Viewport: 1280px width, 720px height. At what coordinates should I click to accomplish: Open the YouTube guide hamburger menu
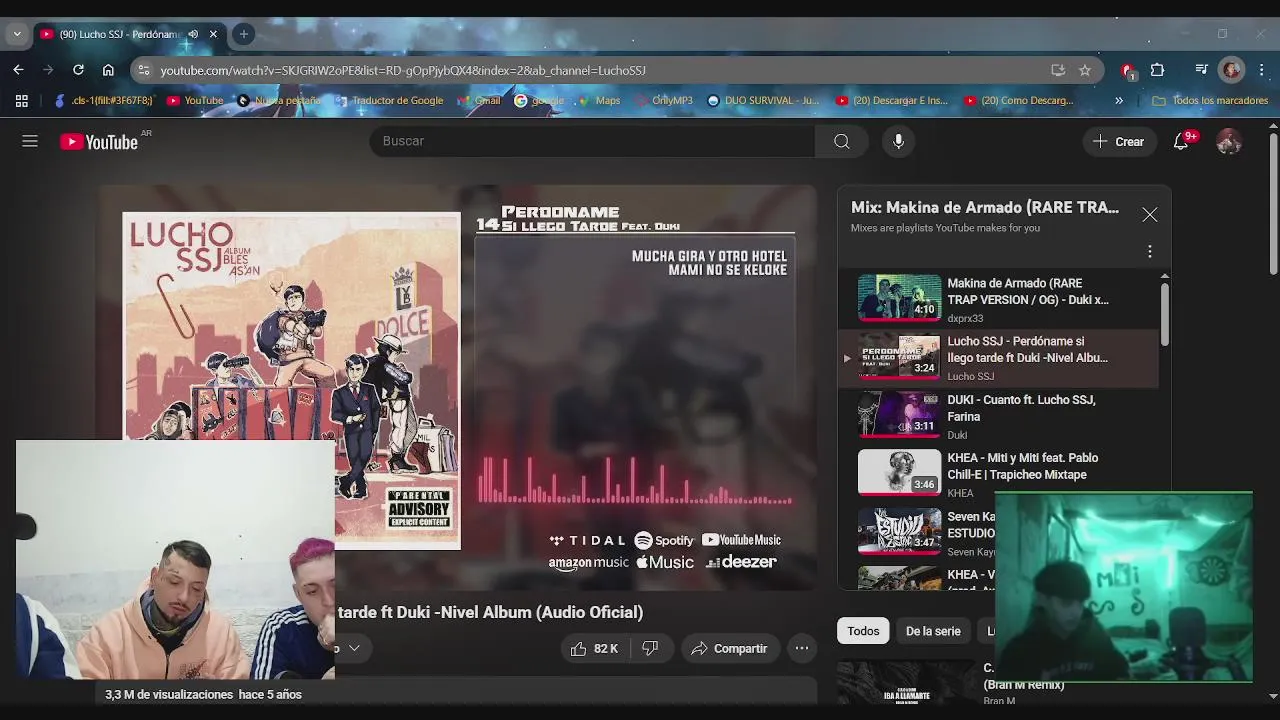tap(30, 141)
